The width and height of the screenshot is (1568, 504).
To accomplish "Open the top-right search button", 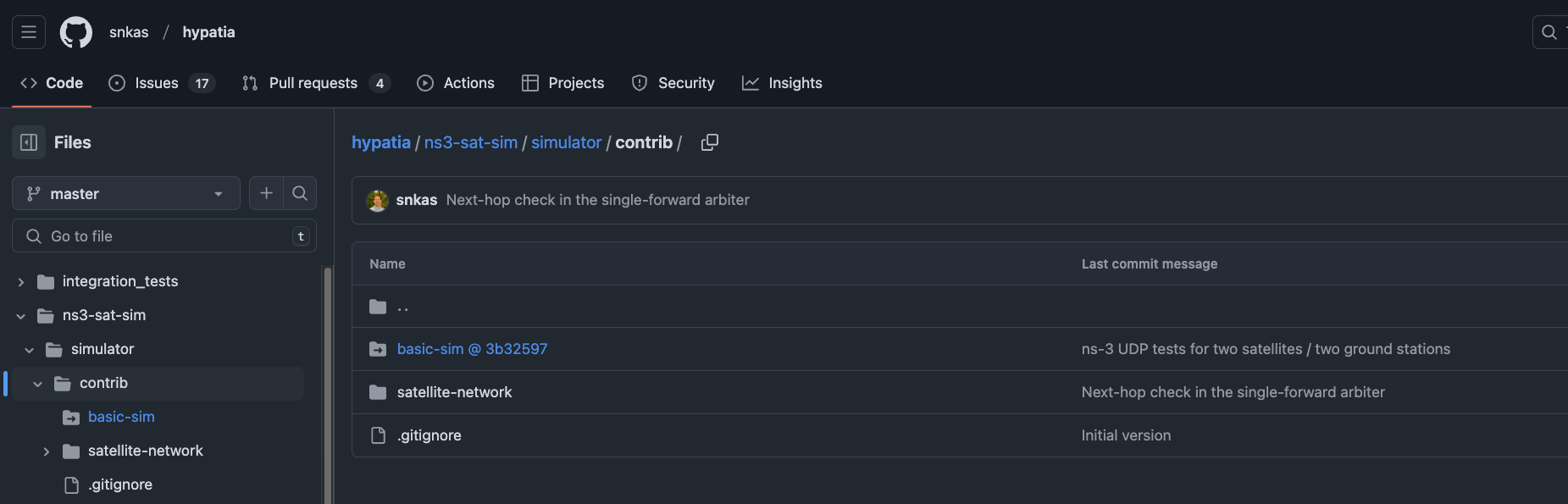I will (x=1549, y=32).
